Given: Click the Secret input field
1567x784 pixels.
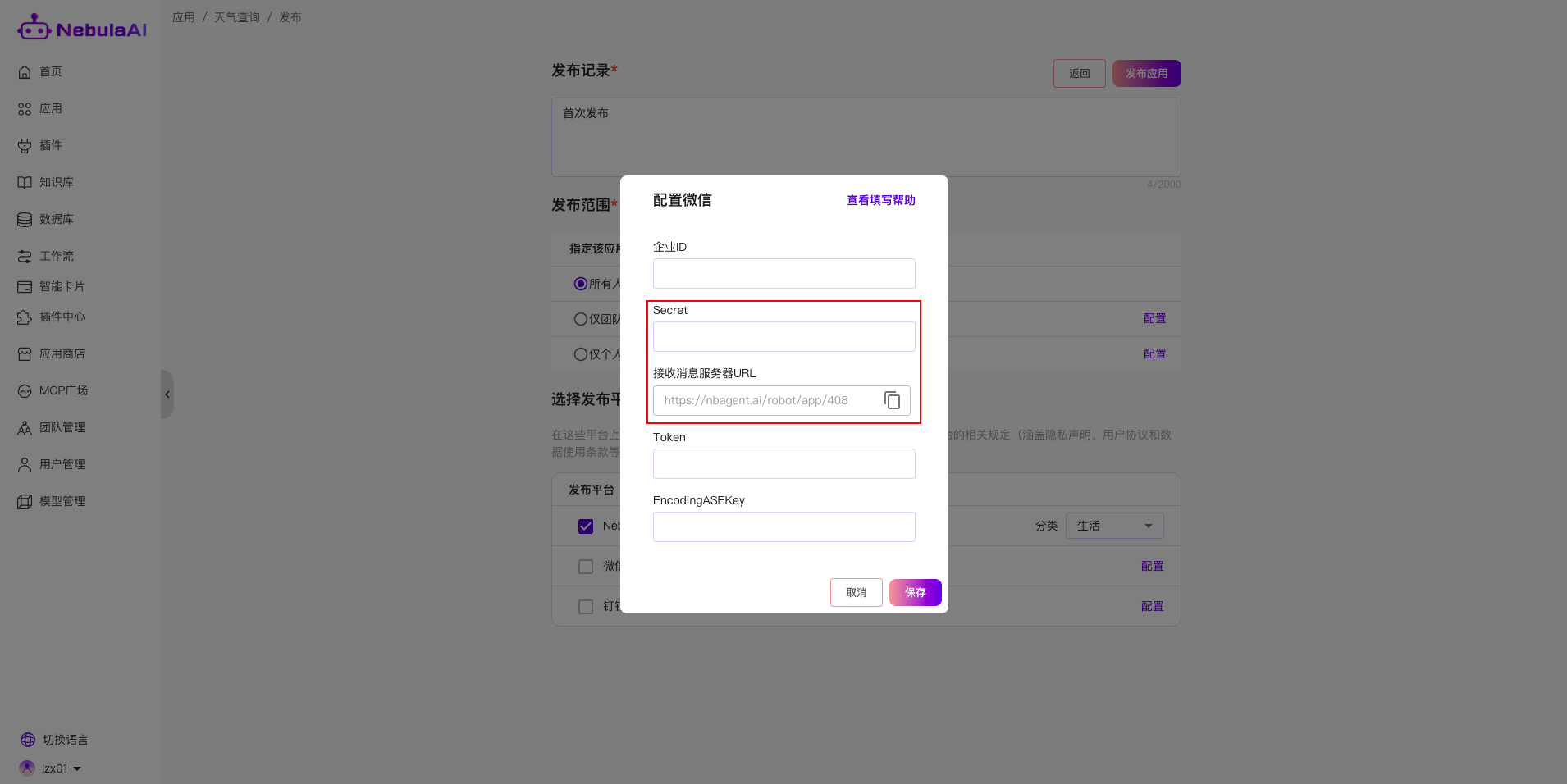Looking at the screenshot, I should point(784,336).
